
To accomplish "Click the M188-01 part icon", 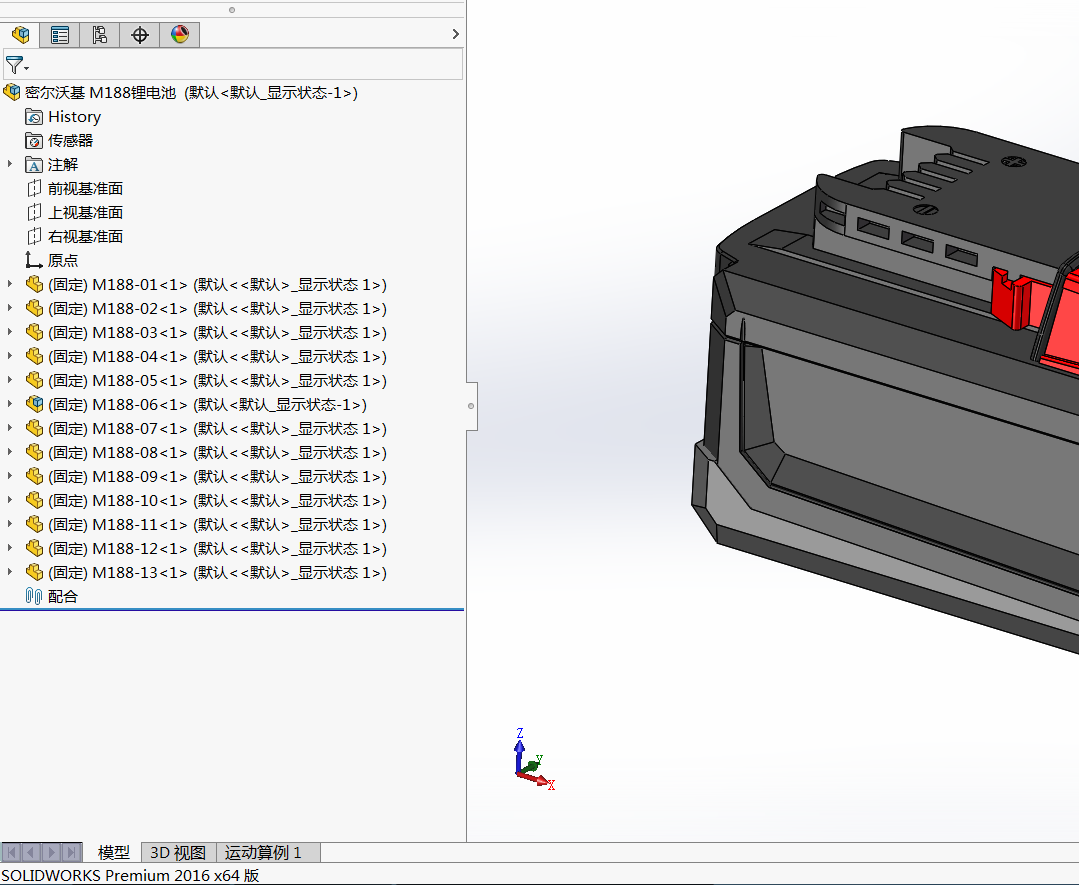I will pyautogui.click(x=34, y=284).
